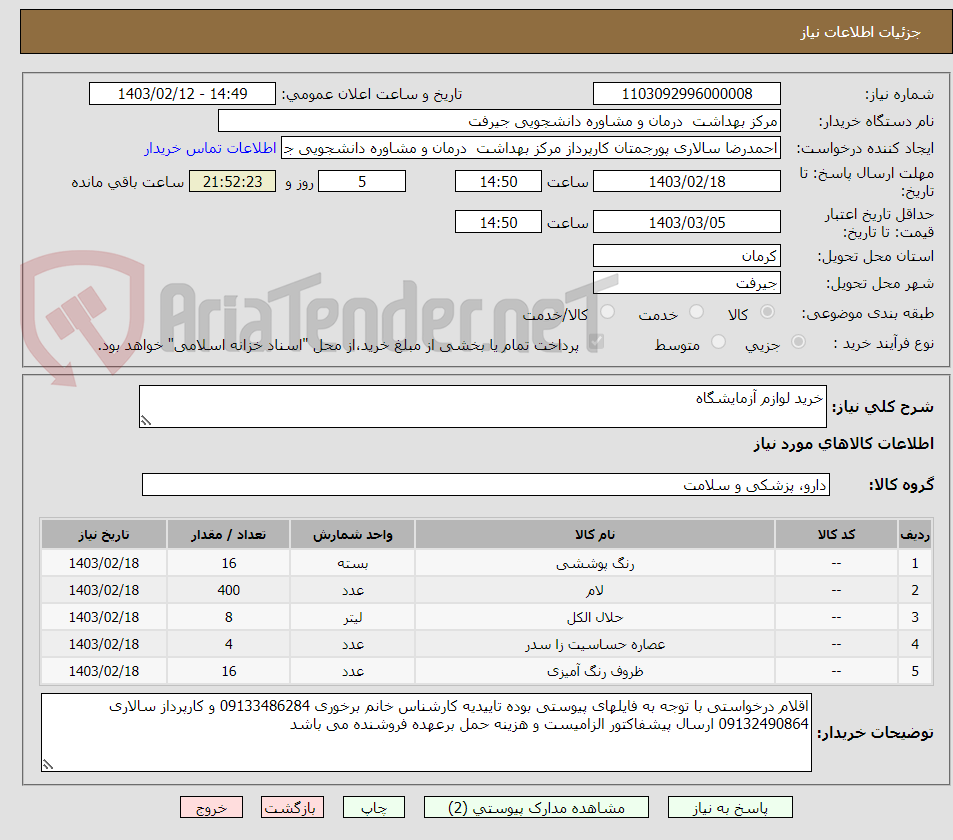Click the price validity time 14:50 field

pyautogui.click(x=498, y=222)
